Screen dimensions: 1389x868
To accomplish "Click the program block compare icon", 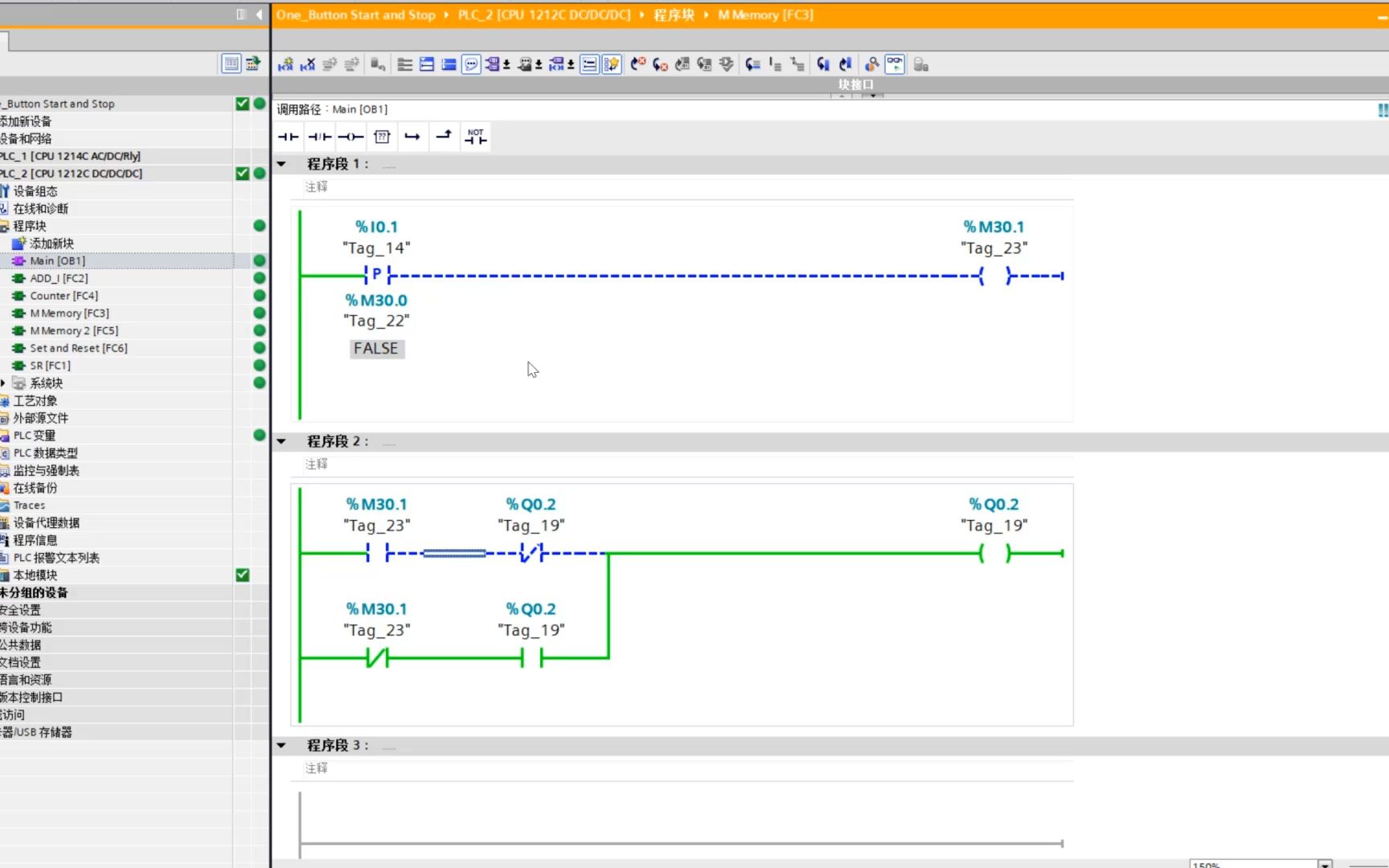I will click(x=872, y=64).
